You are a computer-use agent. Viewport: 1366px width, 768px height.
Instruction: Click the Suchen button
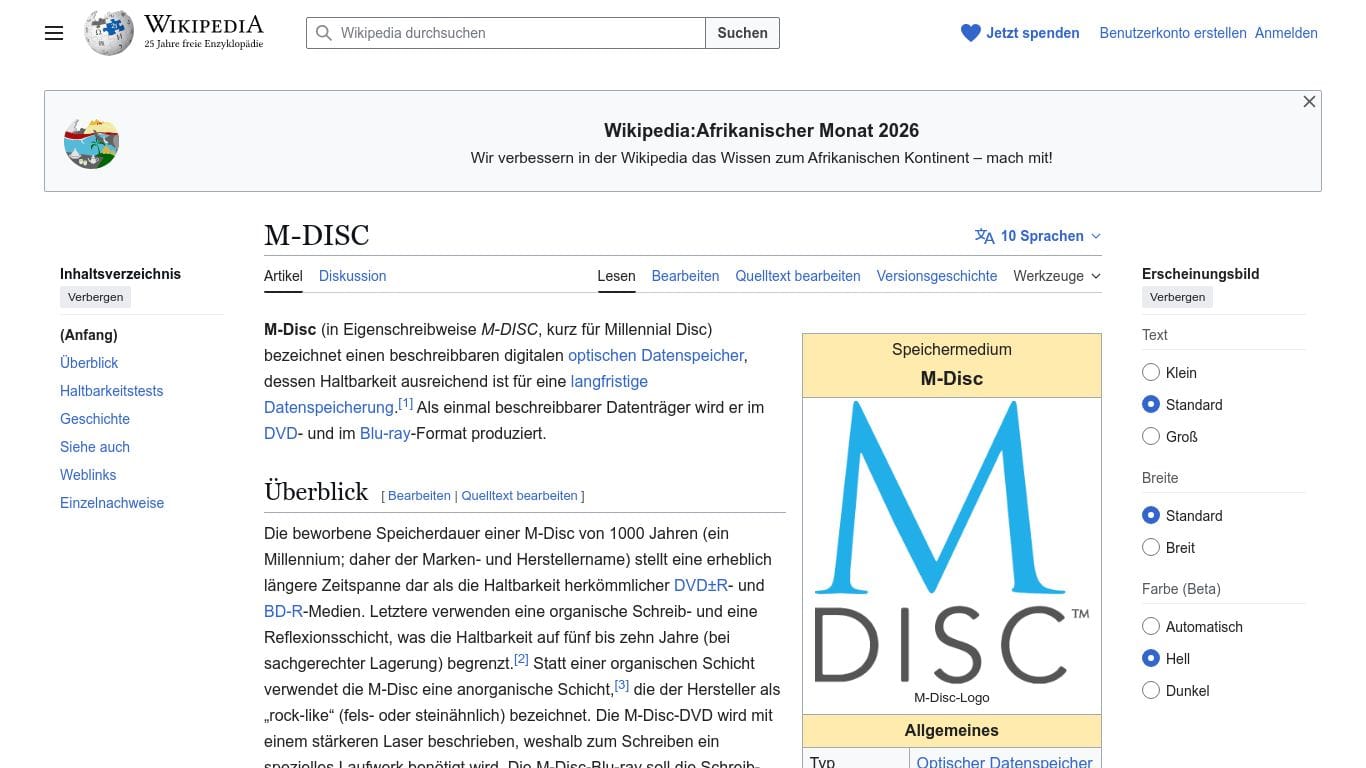click(742, 33)
